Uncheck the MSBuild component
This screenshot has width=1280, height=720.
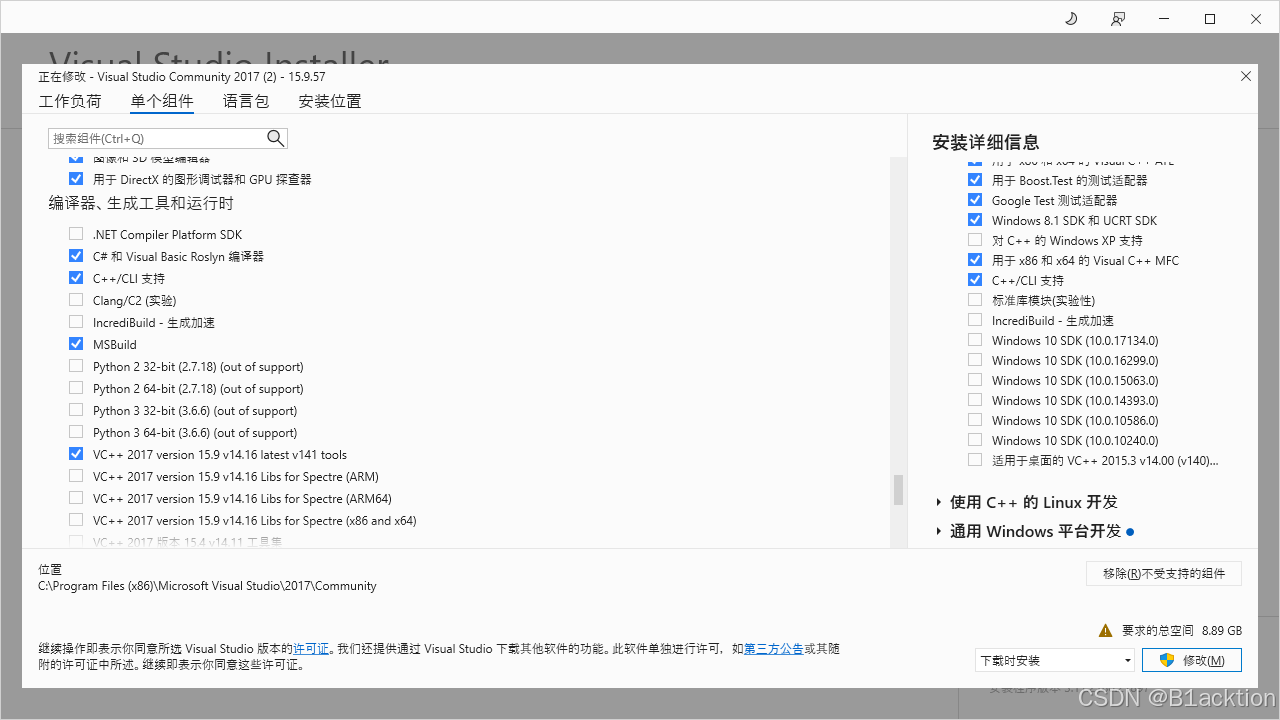[76, 344]
